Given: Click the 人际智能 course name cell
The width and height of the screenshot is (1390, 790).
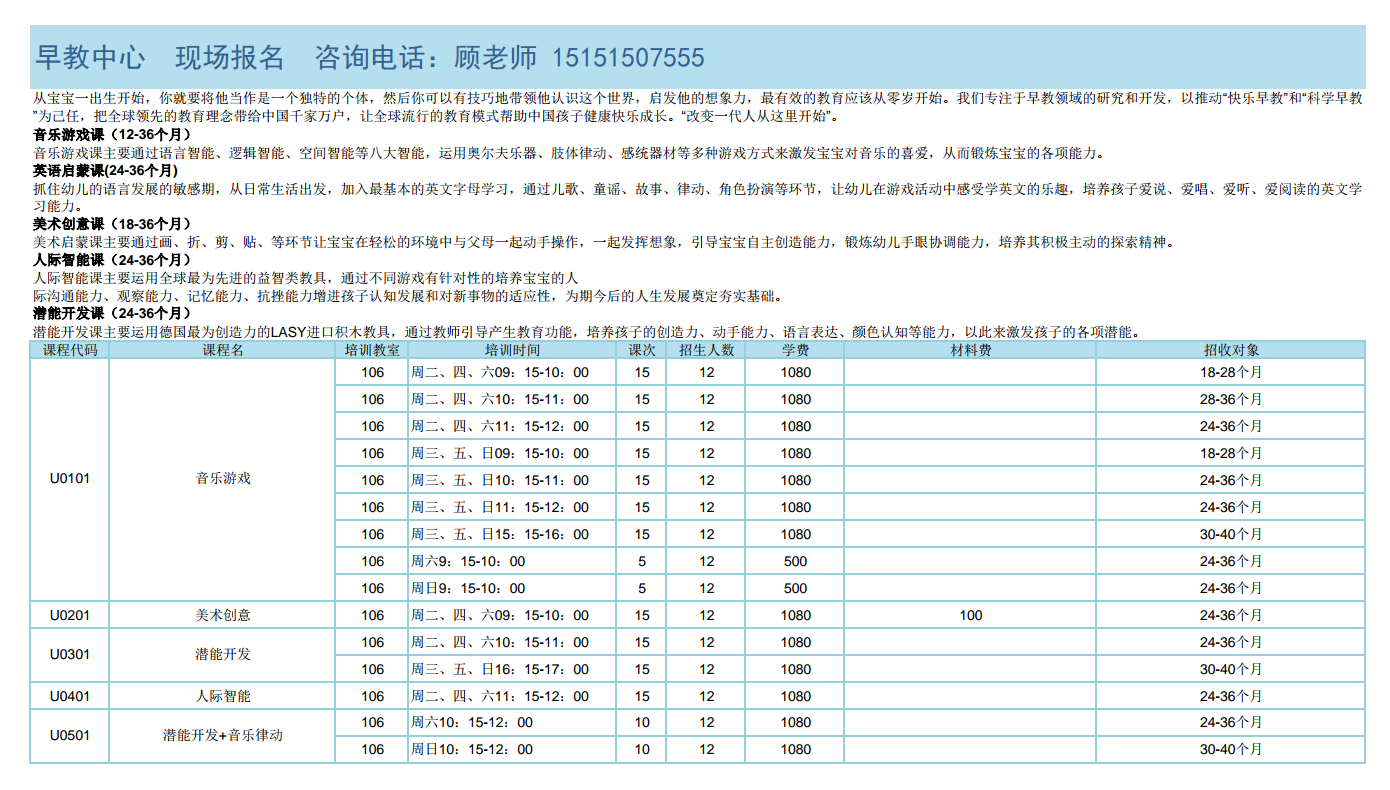Looking at the screenshot, I should (x=223, y=696).
